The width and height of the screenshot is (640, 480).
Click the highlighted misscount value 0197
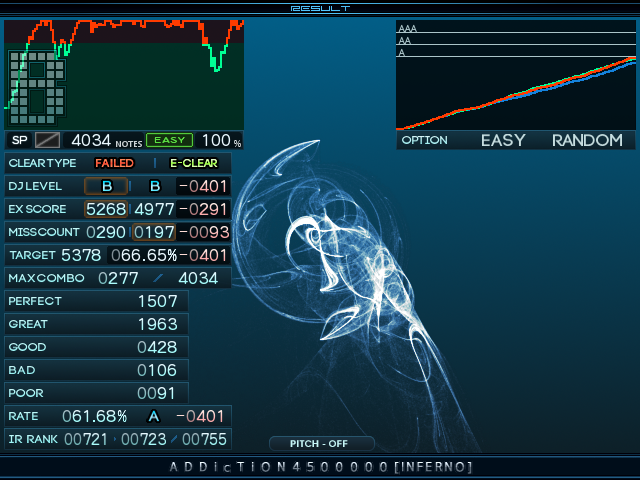click(x=154, y=232)
